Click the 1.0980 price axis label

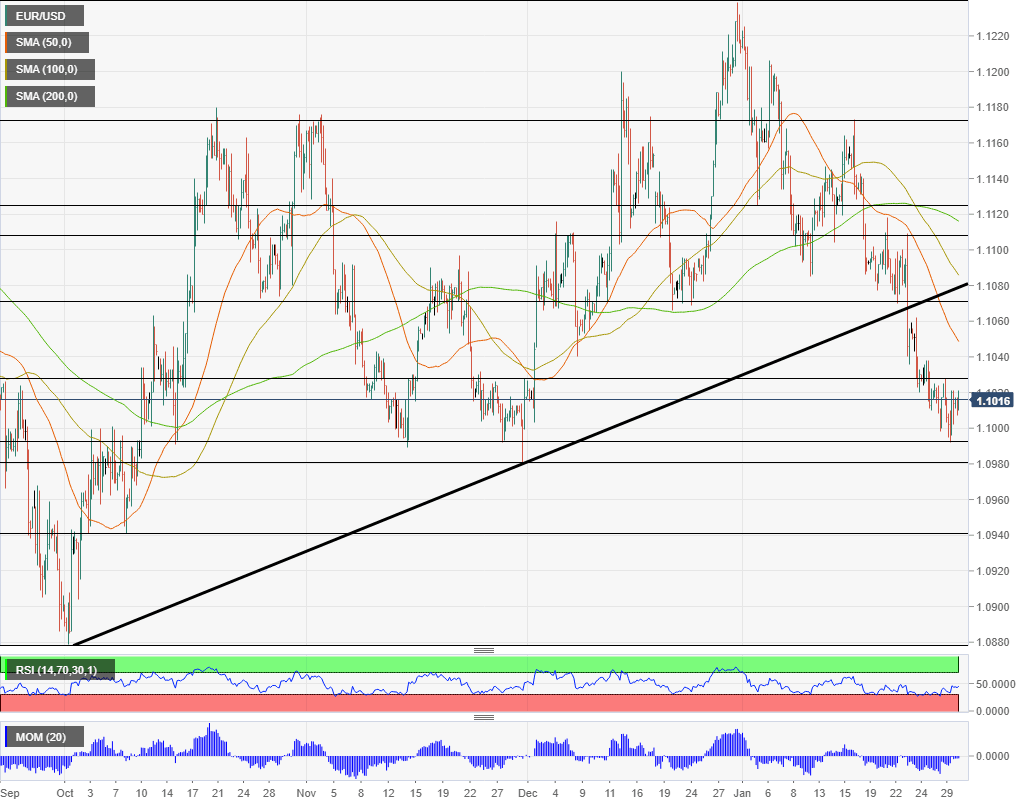pyautogui.click(x=993, y=464)
